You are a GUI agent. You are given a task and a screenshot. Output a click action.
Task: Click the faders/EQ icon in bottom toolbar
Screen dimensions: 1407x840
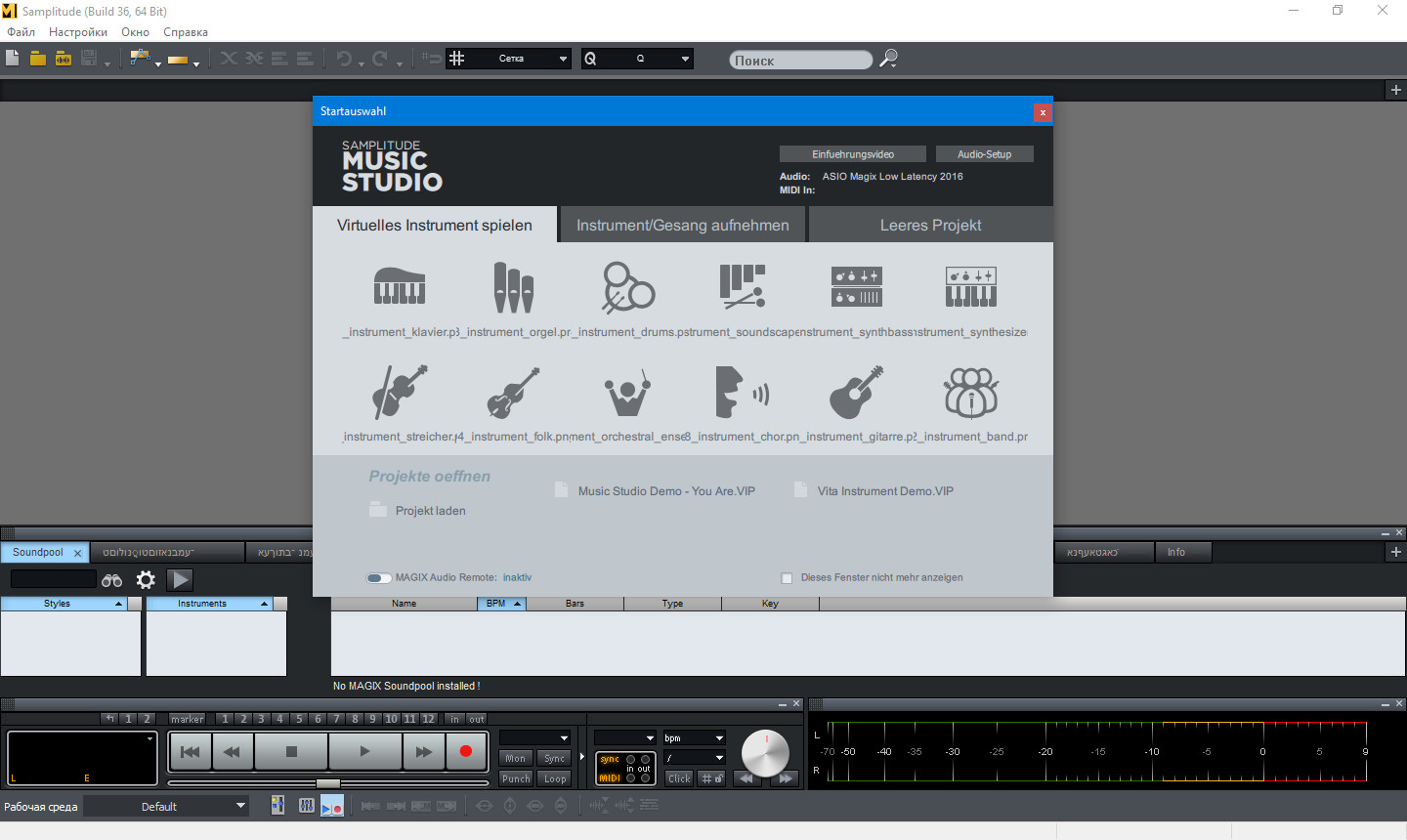tap(306, 805)
